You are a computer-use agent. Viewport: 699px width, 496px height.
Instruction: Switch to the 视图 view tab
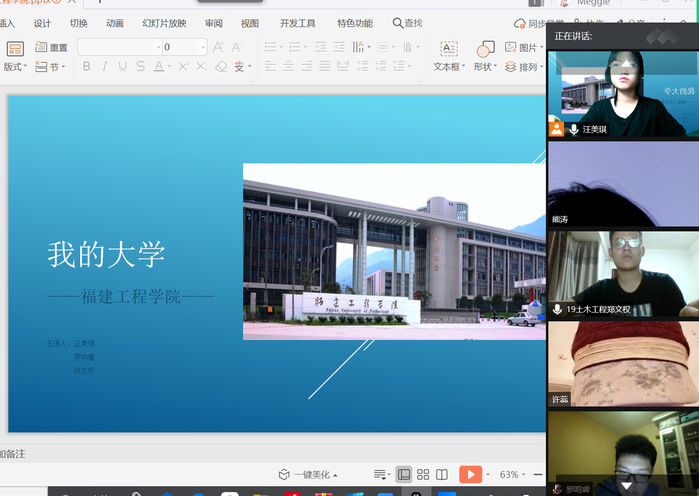(x=250, y=23)
